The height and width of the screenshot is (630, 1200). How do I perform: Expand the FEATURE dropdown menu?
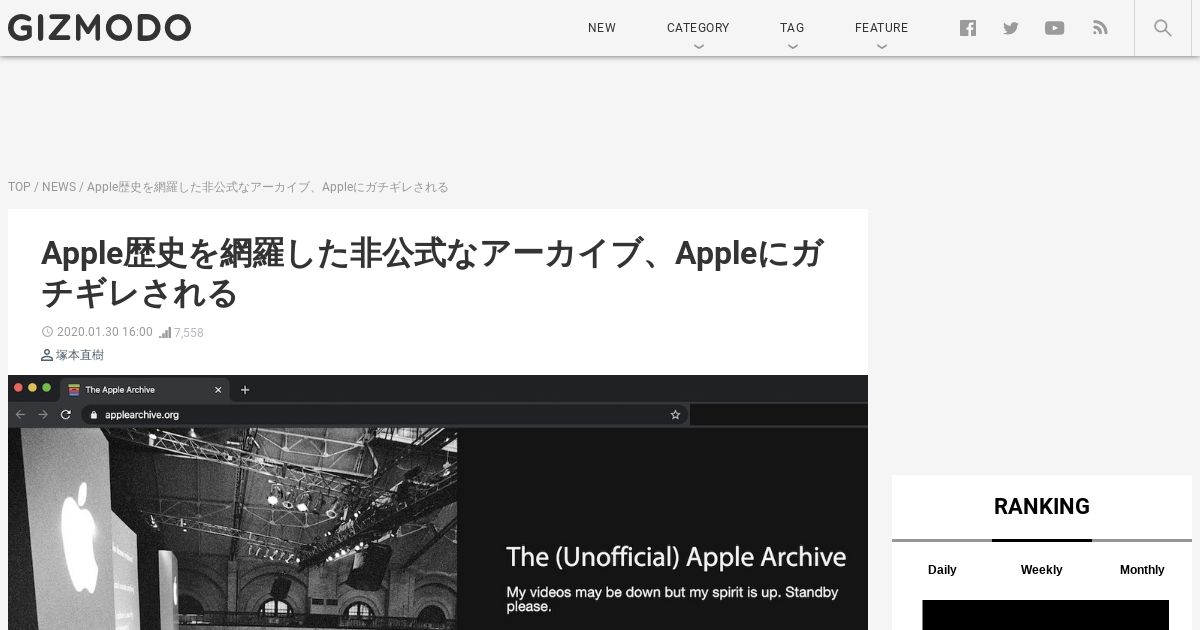click(x=881, y=28)
